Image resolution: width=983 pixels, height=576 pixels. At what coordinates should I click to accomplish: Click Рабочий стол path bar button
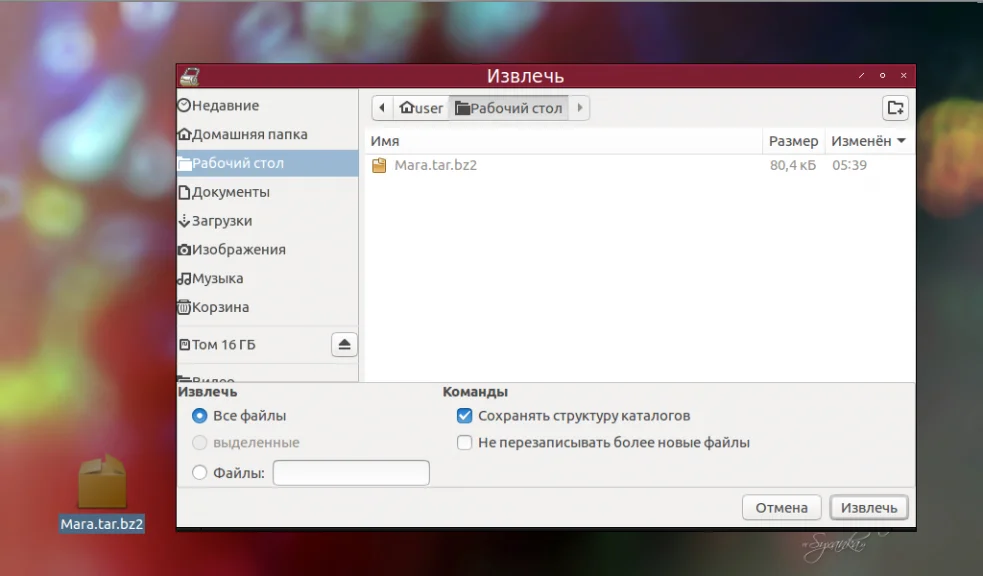pyautogui.click(x=509, y=108)
